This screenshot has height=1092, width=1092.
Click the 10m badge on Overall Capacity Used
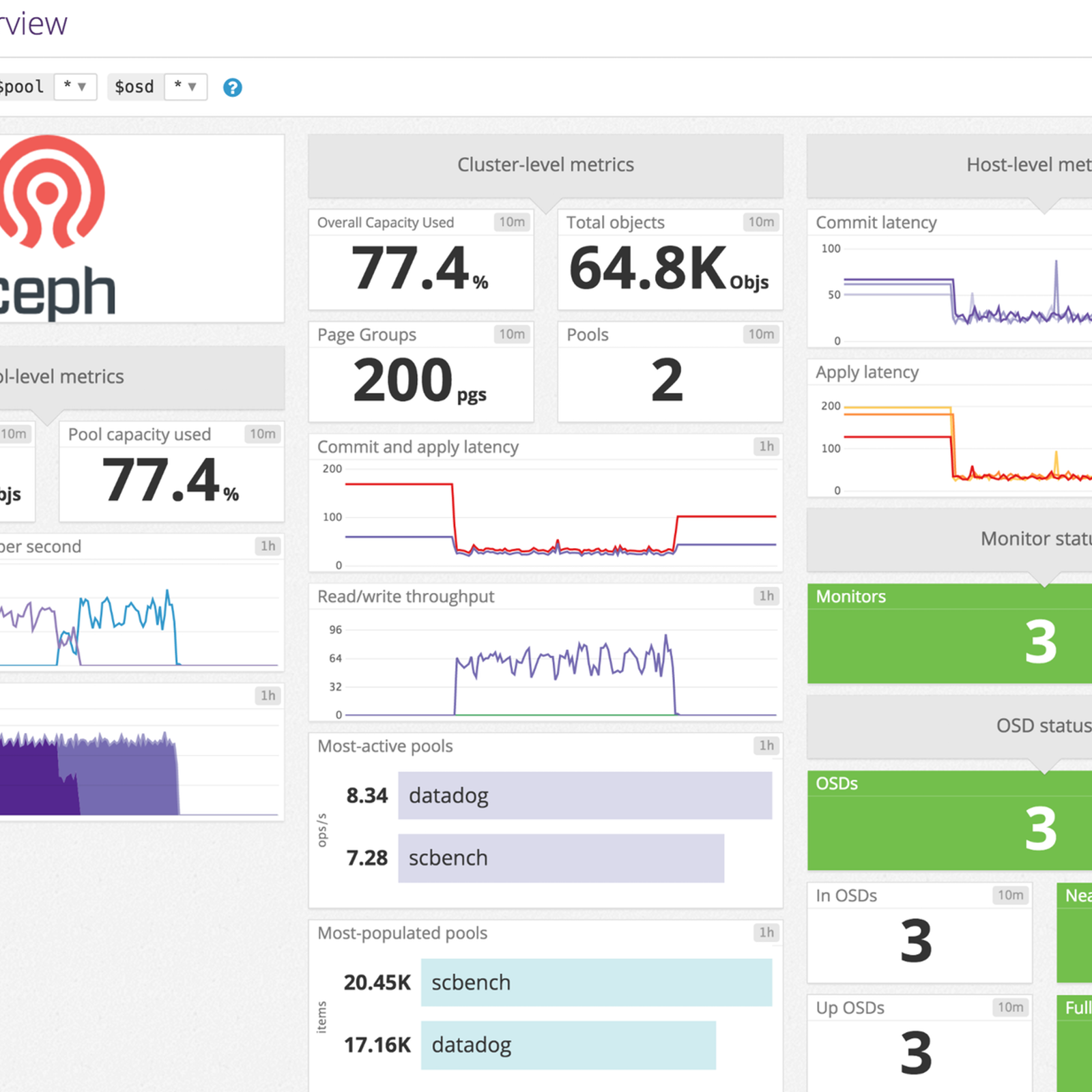coord(511,222)
